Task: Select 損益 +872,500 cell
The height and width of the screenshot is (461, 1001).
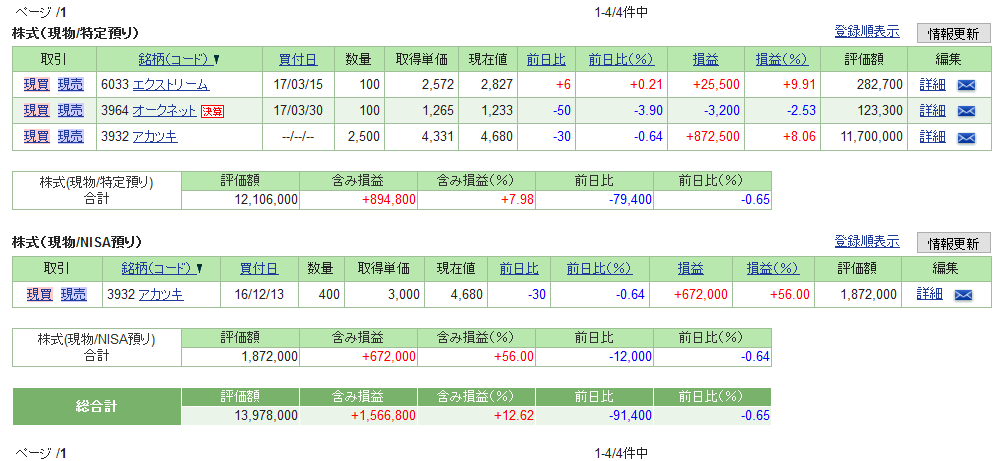Action: tap(706, 137)
